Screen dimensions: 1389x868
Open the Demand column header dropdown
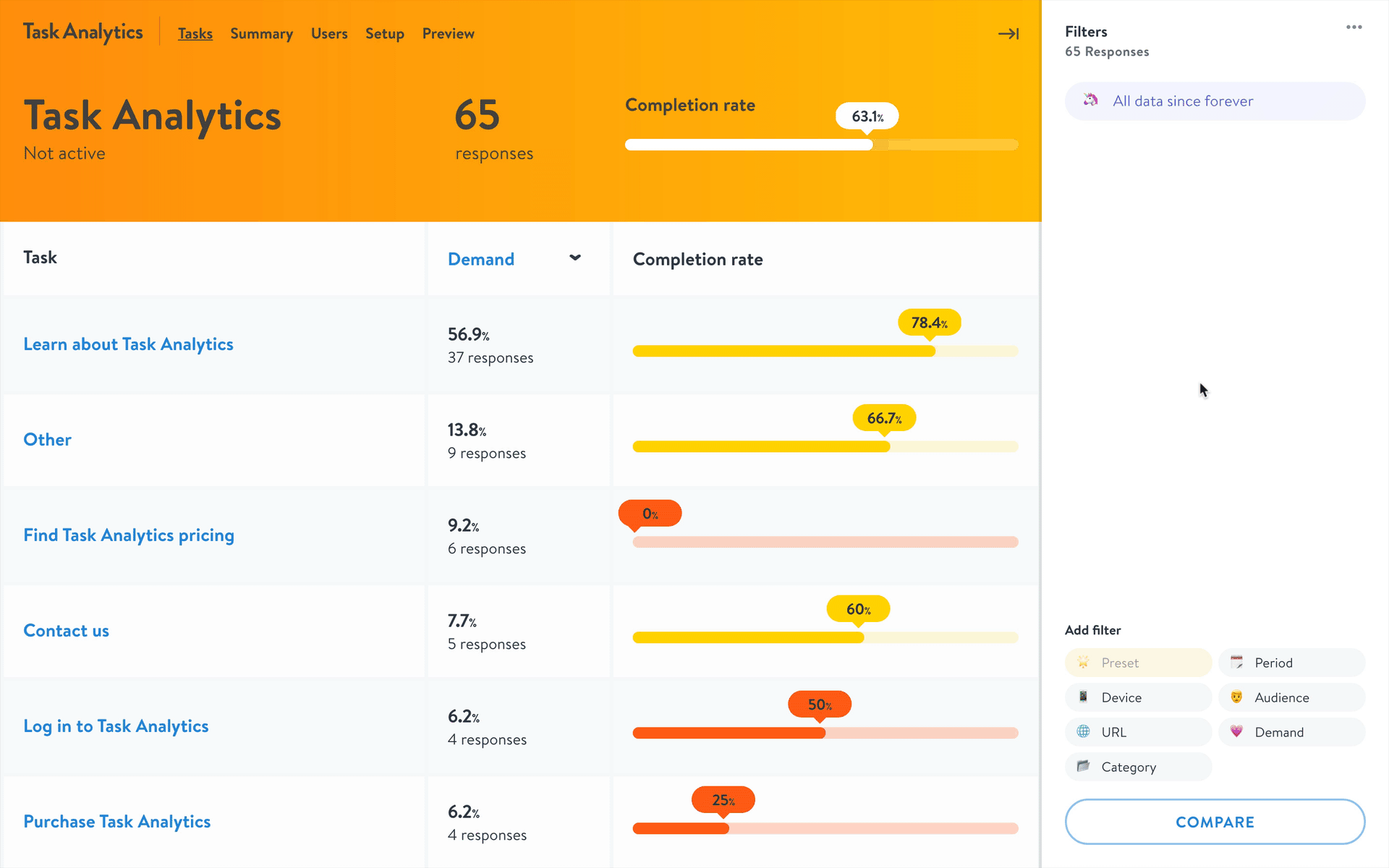[x=481, y=259]
